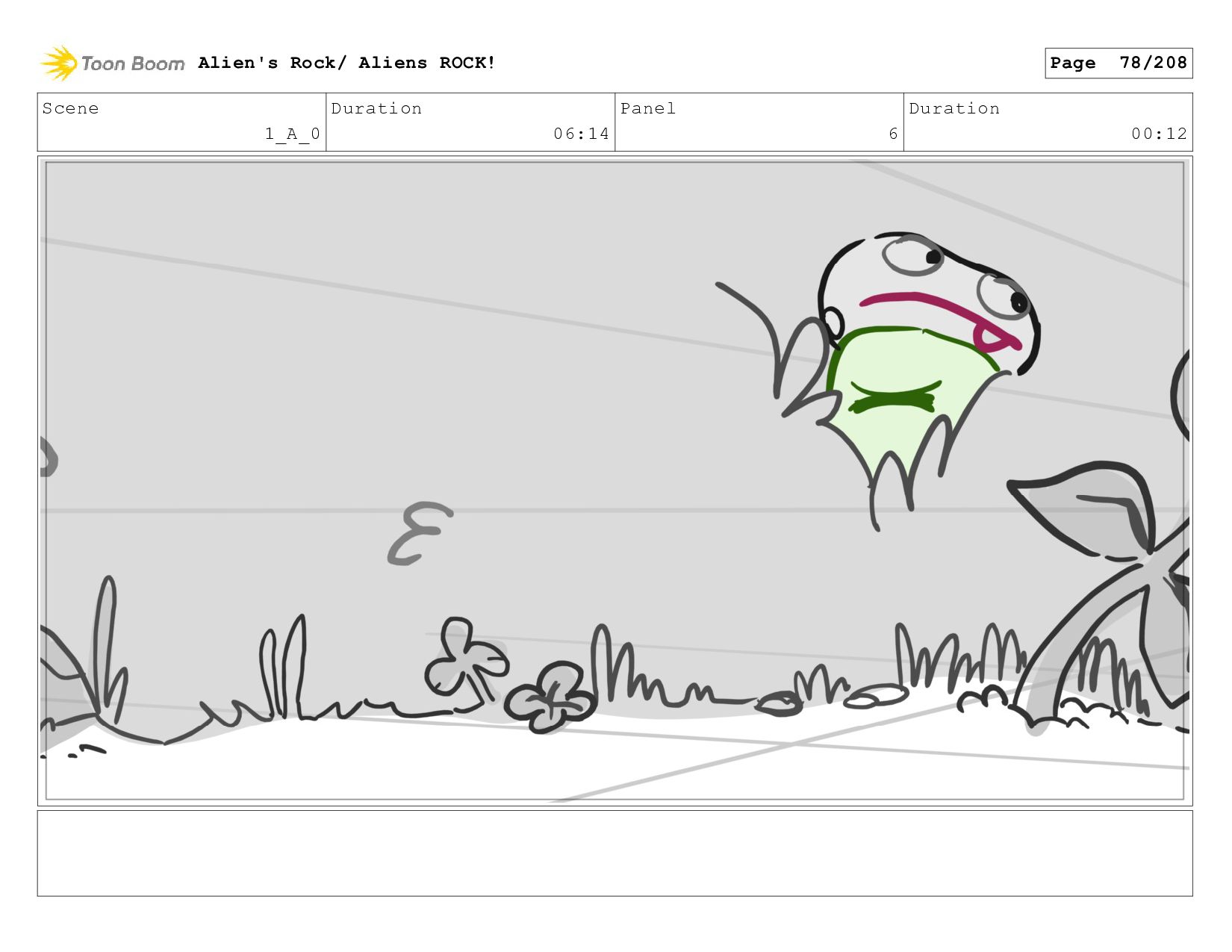Select the panel duration value 00:12
The width and height of the screenshot is (1232, 952).
point(1159,134)
